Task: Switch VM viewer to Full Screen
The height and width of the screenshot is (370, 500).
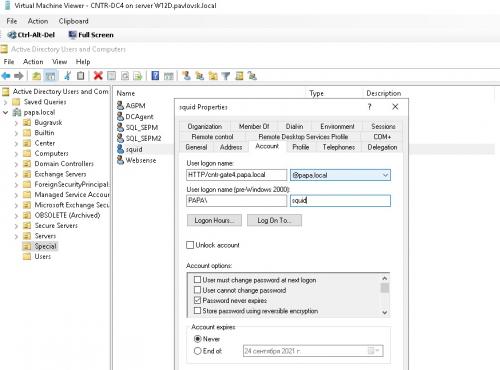Action: 91,35
